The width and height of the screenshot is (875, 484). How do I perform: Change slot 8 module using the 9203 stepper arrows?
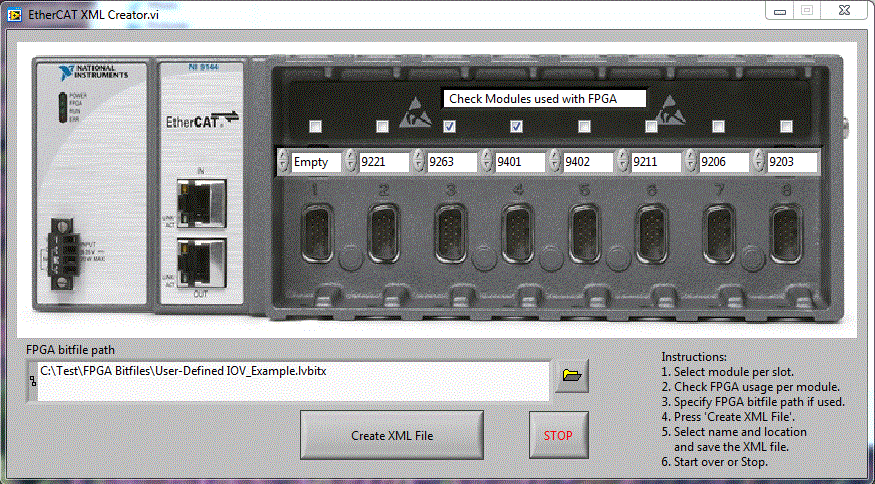pos(759,162)
